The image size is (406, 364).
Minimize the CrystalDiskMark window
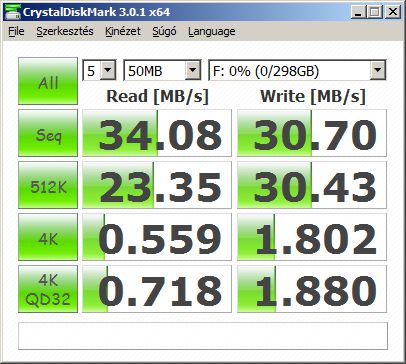click(x=359, y=12)
